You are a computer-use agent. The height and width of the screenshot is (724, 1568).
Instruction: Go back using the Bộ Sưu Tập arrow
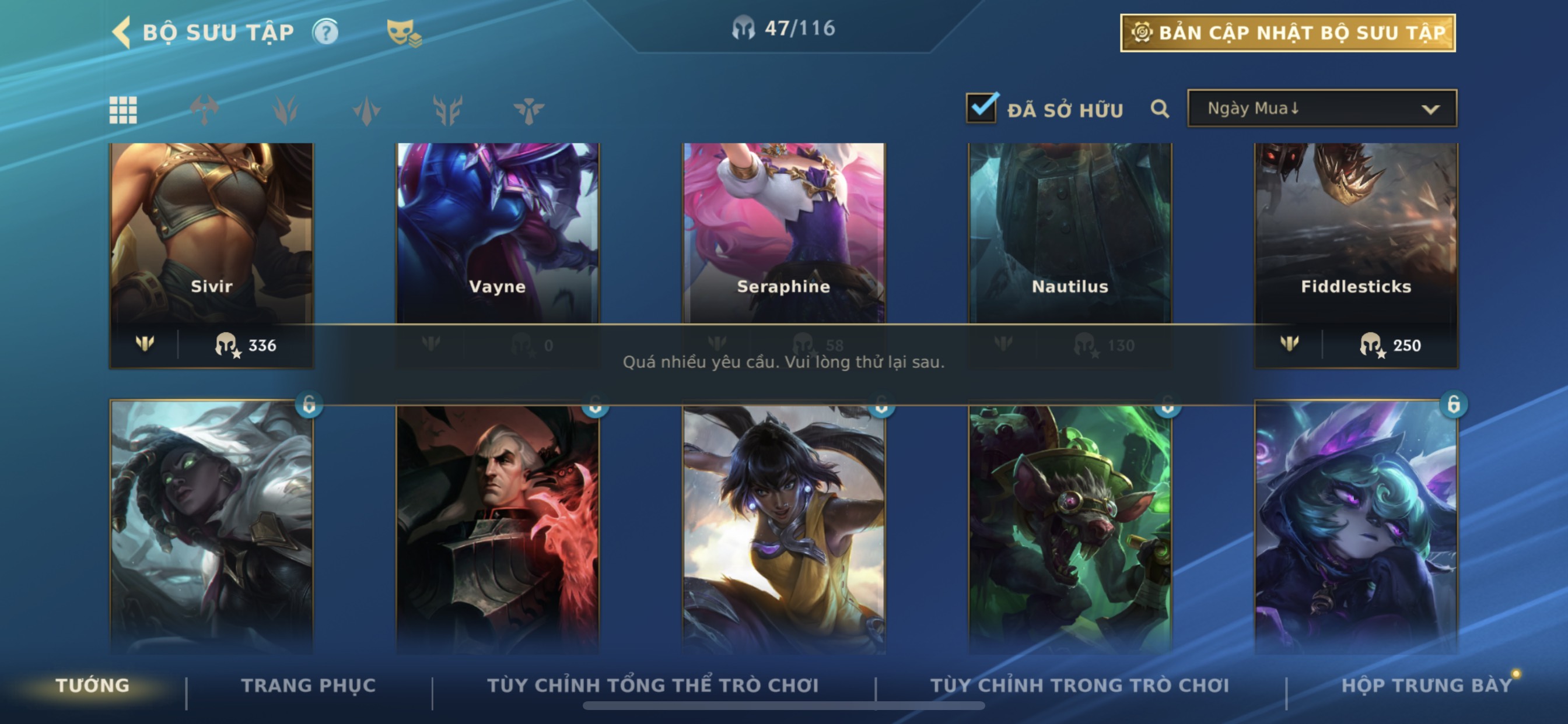click(x=122, y=31)
